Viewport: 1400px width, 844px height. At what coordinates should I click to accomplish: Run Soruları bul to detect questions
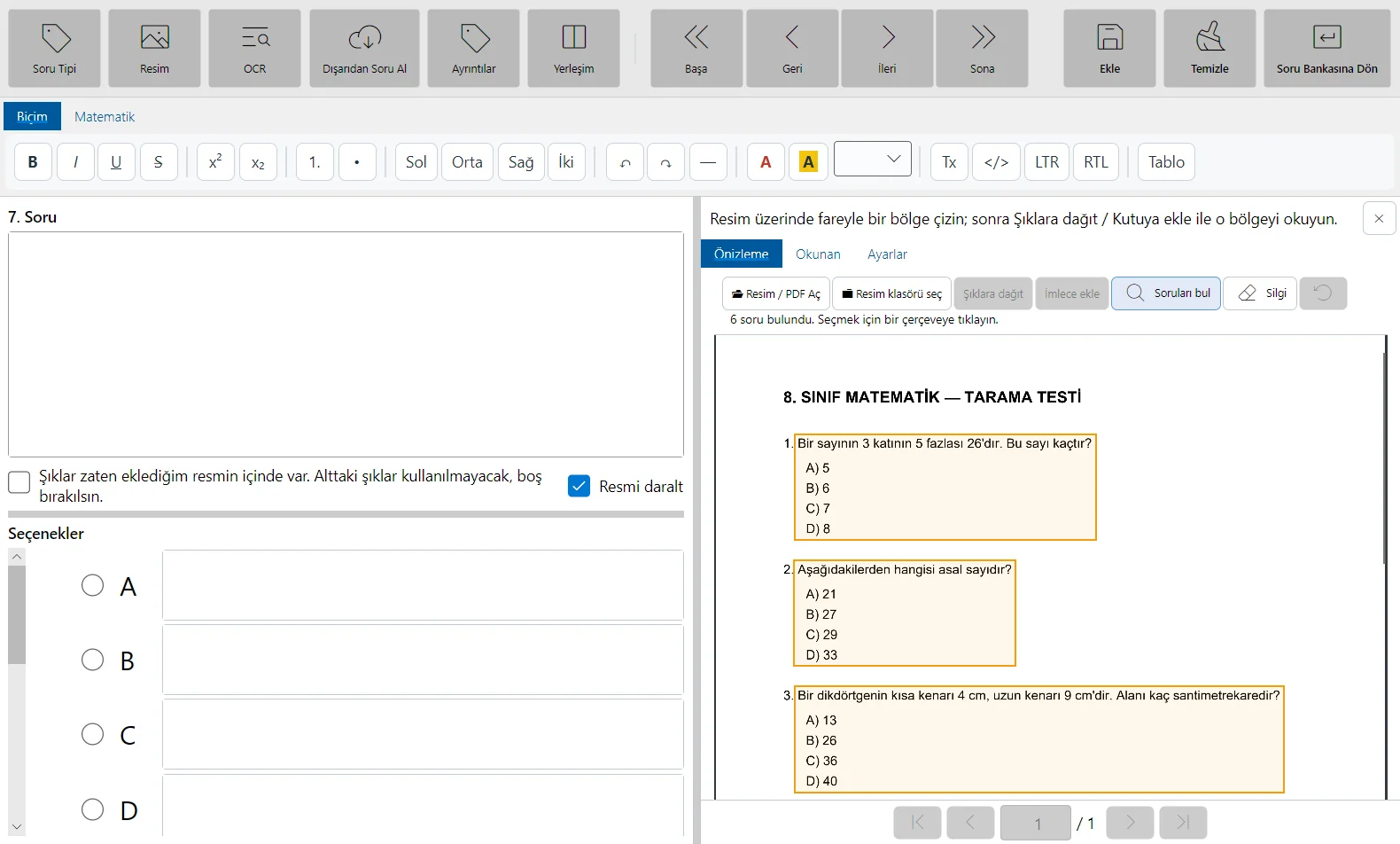pos(1166,293)
